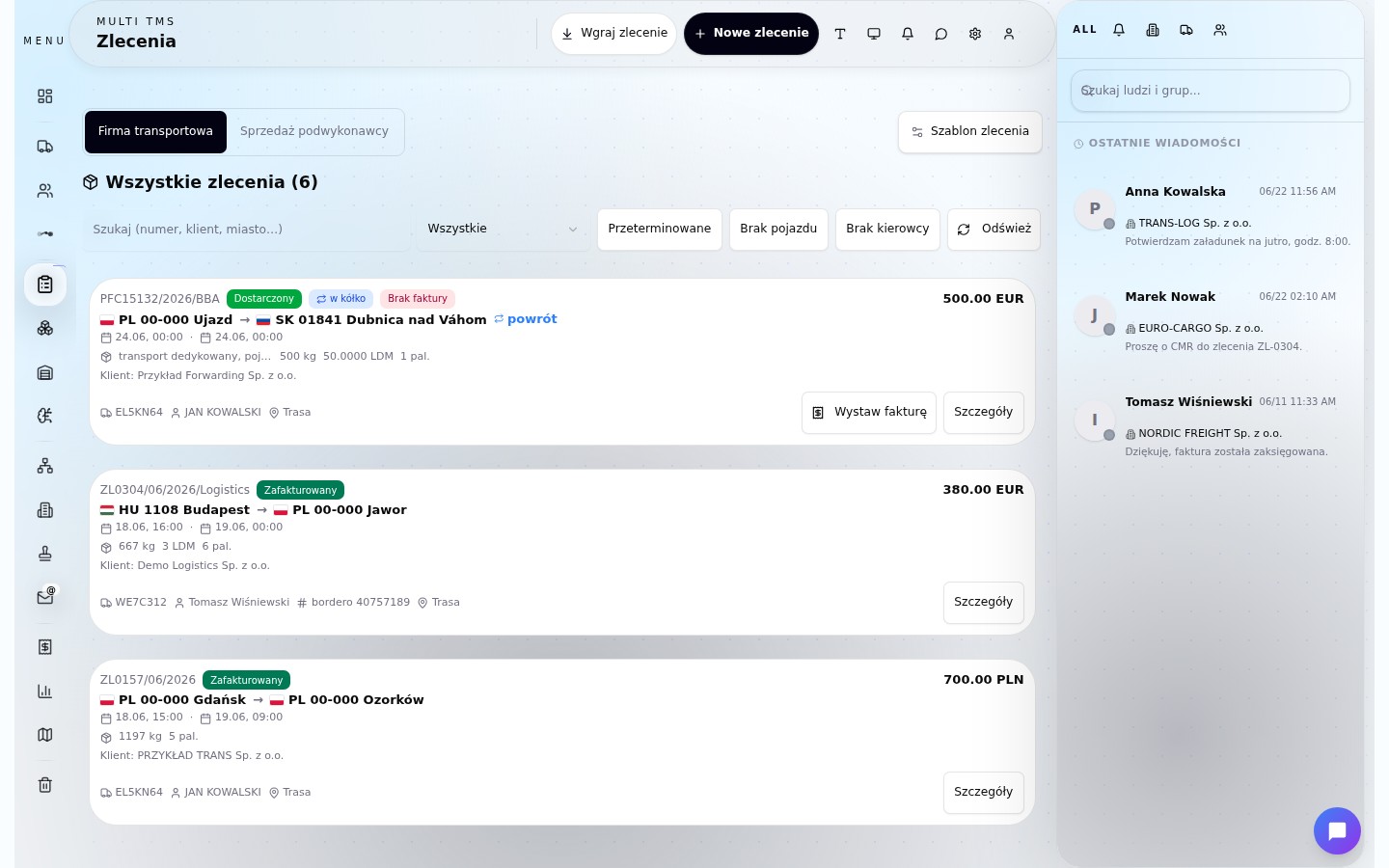Toggle the Brak kierowcy filter
1389x868 pixels.
click(x=887, y=230)
